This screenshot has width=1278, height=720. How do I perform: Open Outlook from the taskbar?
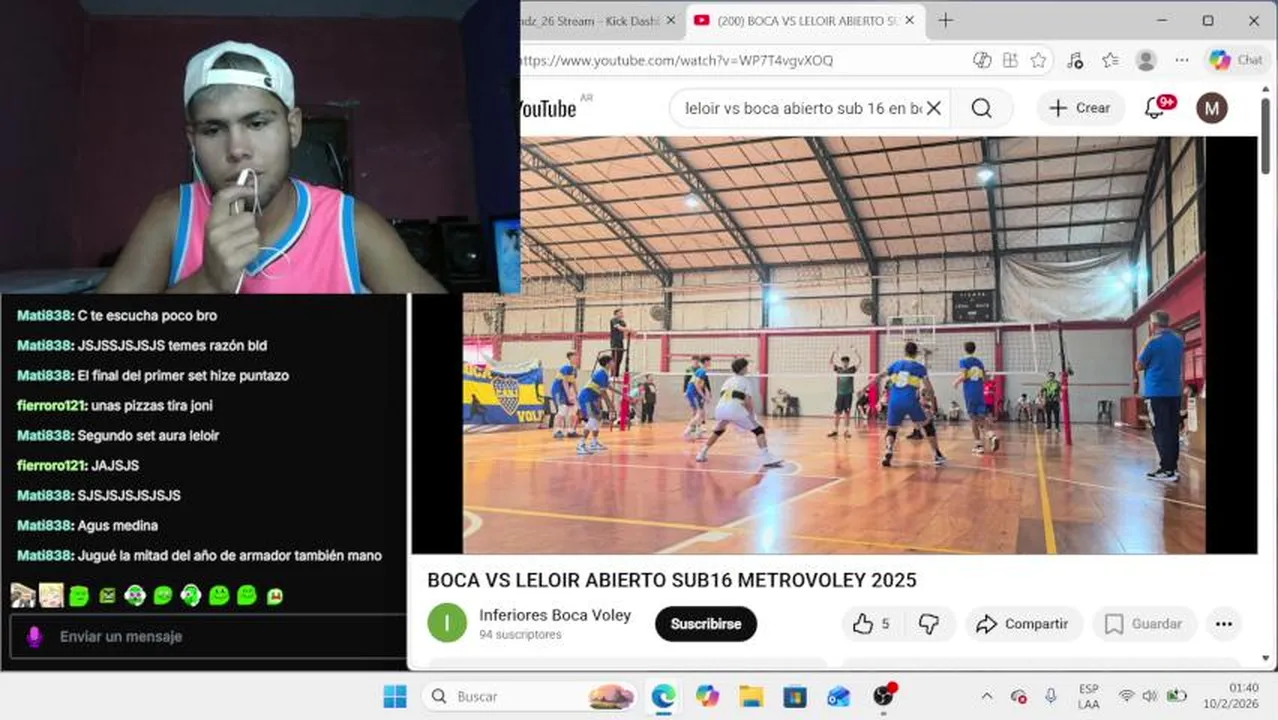(x=839, y=696)
